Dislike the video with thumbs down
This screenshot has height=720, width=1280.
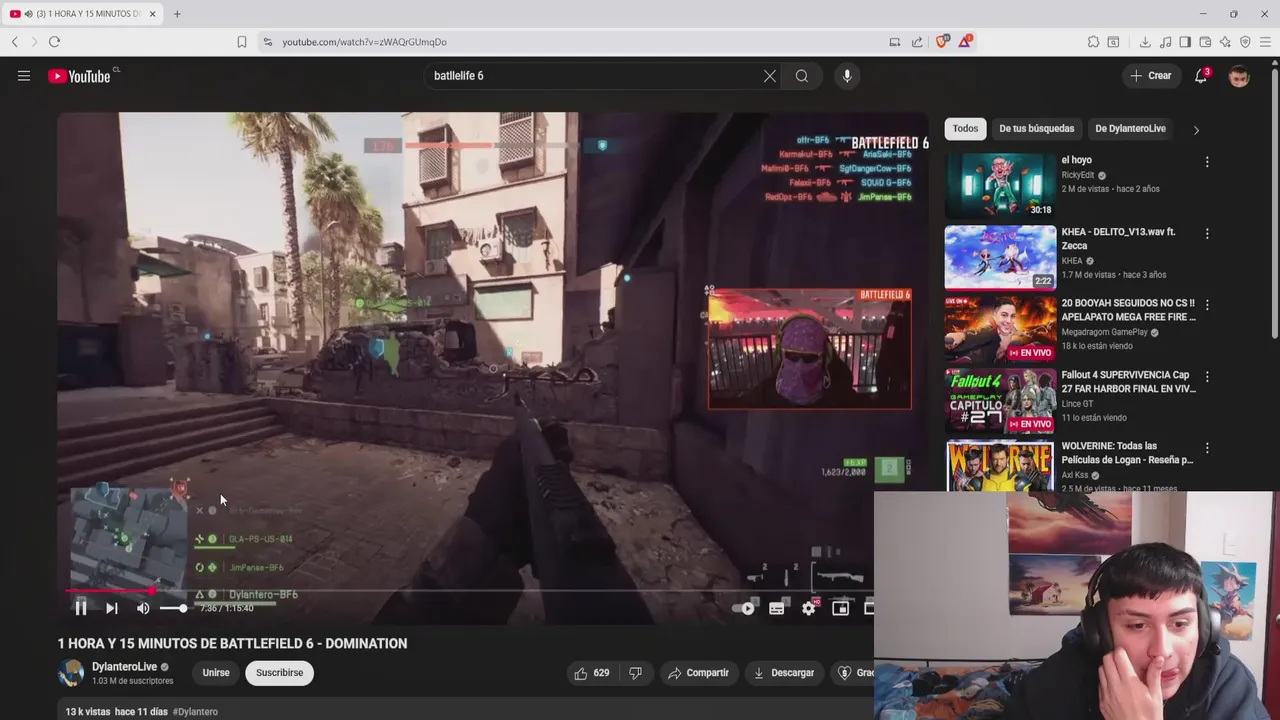click(x=635, y=673)
